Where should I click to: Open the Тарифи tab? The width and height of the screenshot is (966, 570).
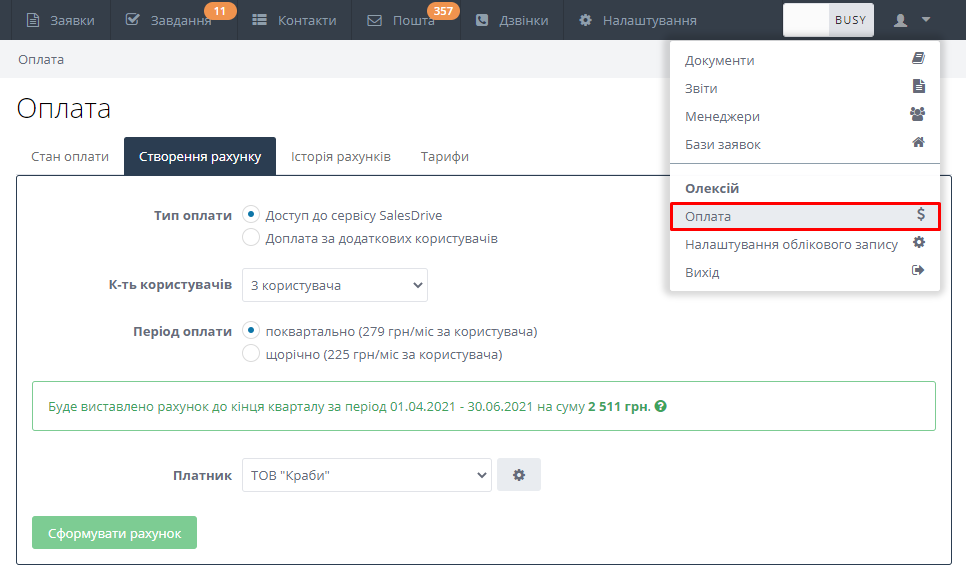[x=444, y=157]
